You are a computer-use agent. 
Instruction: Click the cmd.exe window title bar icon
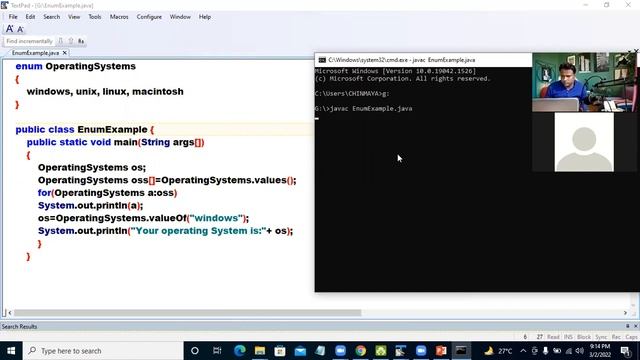coord(322,60)
